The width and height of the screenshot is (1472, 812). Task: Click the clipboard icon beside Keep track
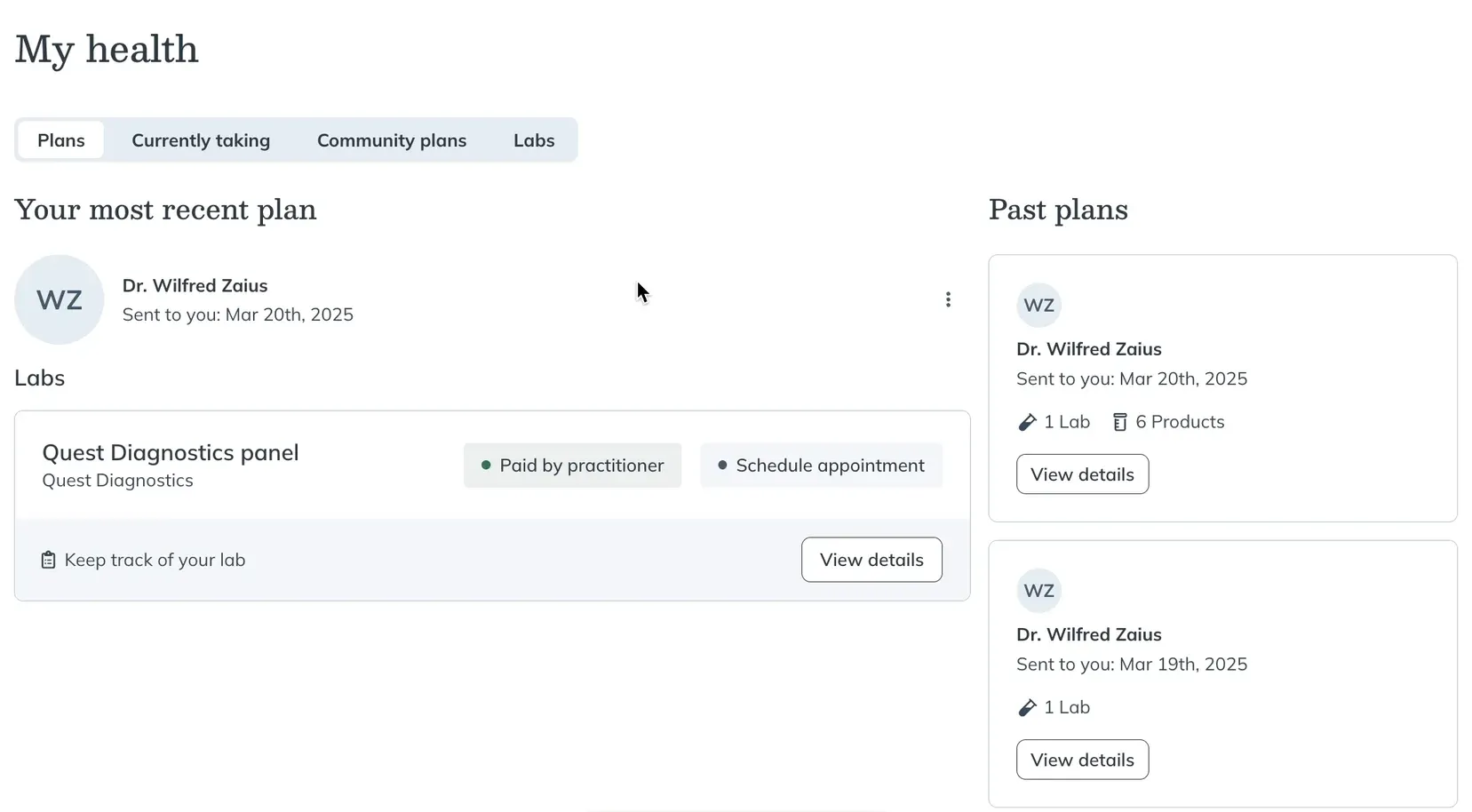[x=49, y=560]
